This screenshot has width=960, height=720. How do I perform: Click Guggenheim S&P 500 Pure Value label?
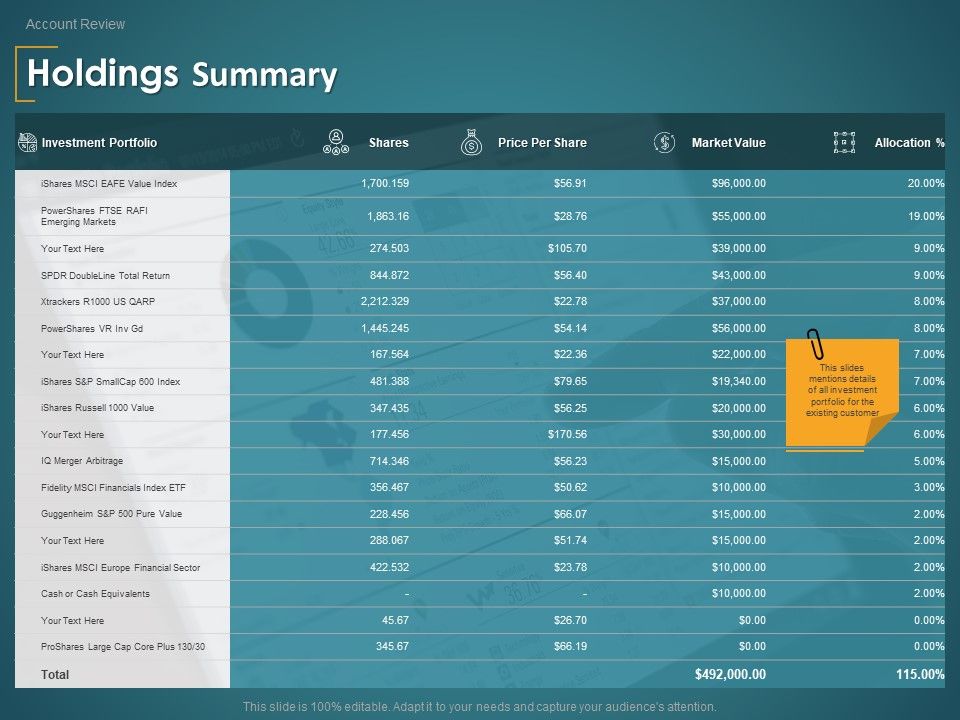tap(111, 514)
